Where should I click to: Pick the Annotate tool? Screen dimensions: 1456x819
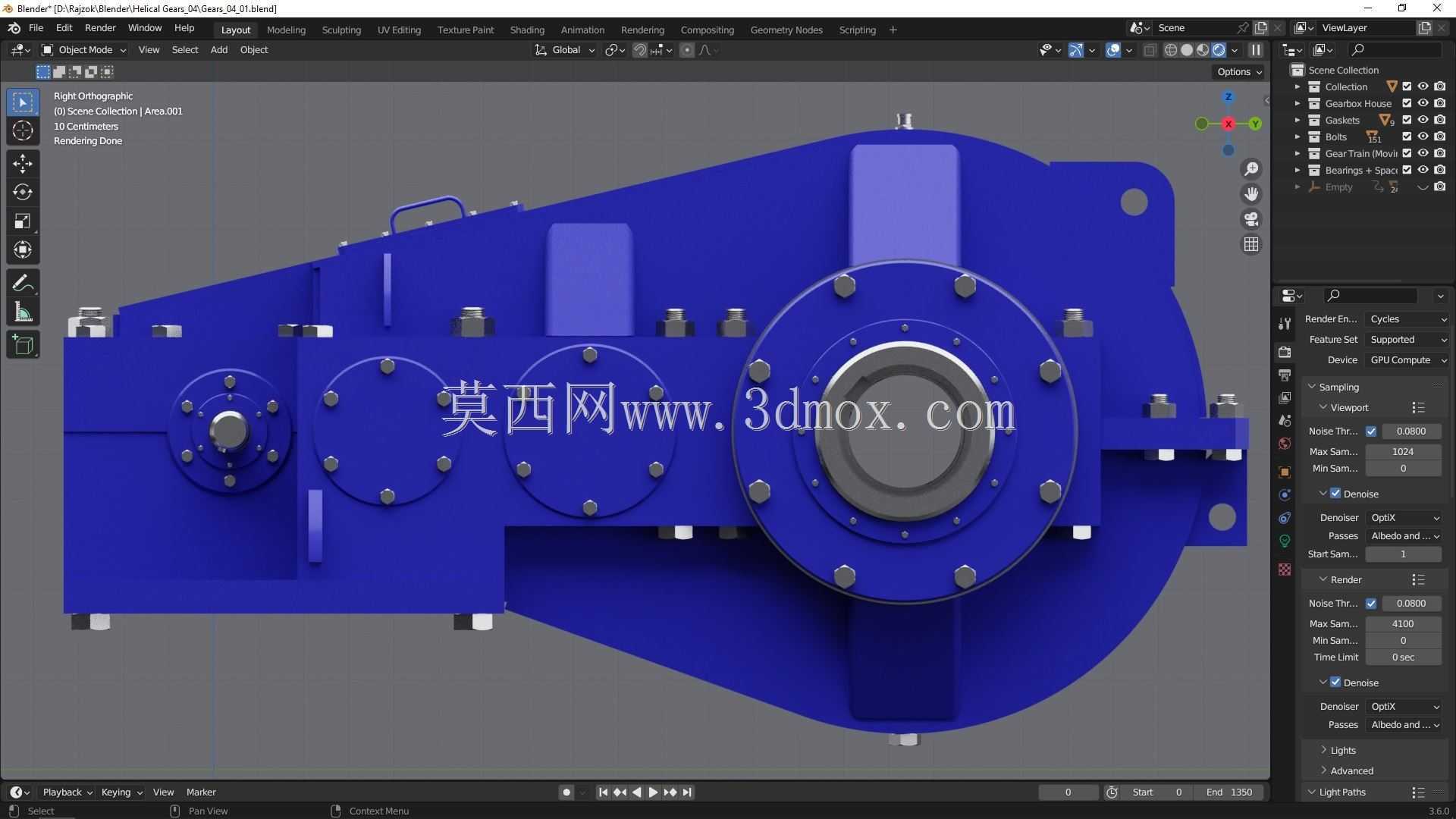tap(23, 284)
